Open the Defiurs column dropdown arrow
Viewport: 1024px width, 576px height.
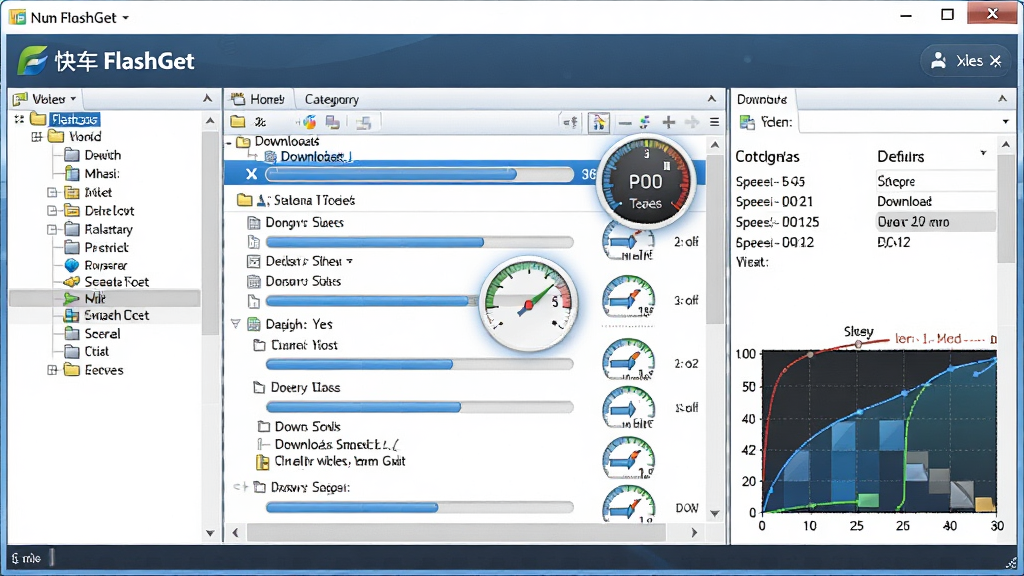[983, 153]
